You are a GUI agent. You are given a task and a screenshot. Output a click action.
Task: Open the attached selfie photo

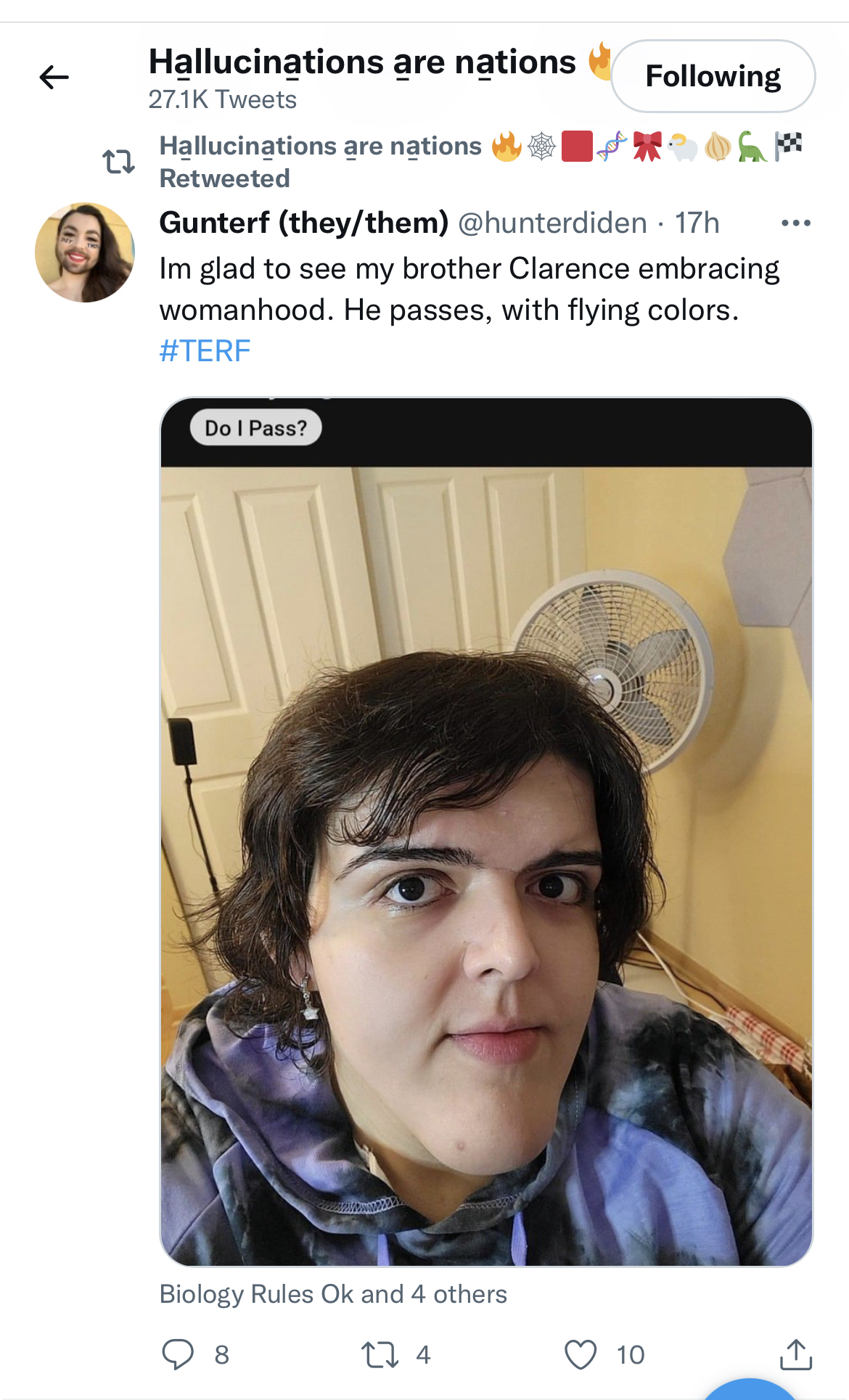pyautogui.click(x=486, y=831)
